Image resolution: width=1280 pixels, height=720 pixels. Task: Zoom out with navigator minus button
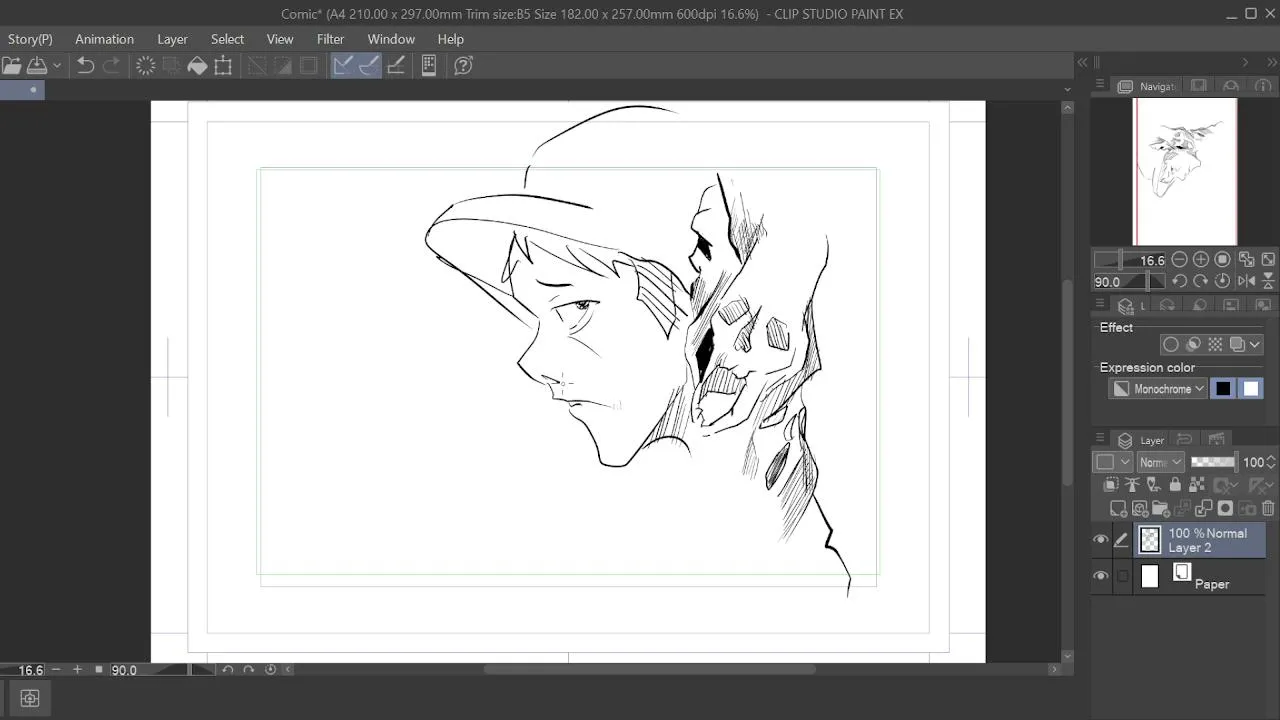[1179, 260]
